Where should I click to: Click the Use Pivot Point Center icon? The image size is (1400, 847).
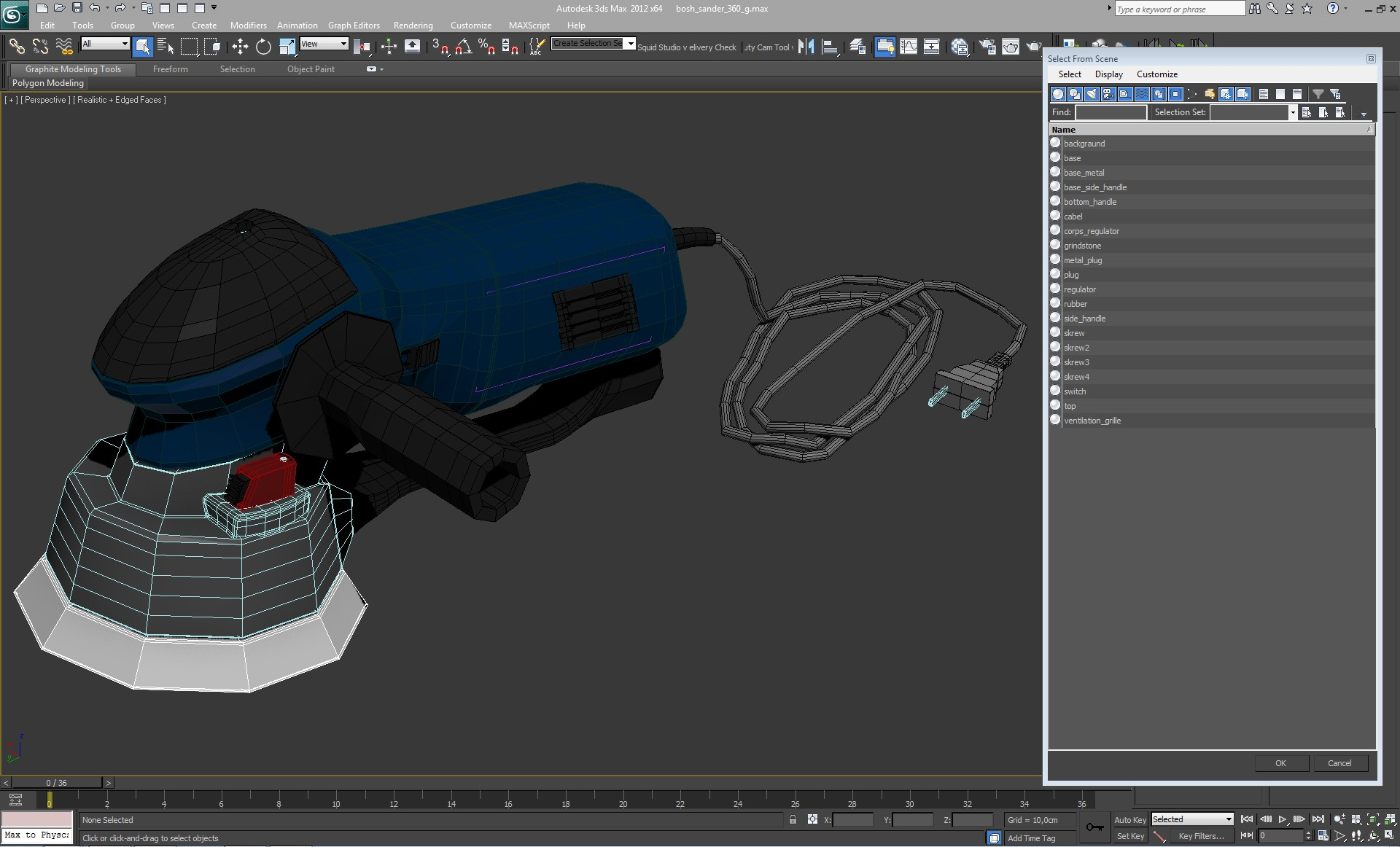click(x=362, y=47)
